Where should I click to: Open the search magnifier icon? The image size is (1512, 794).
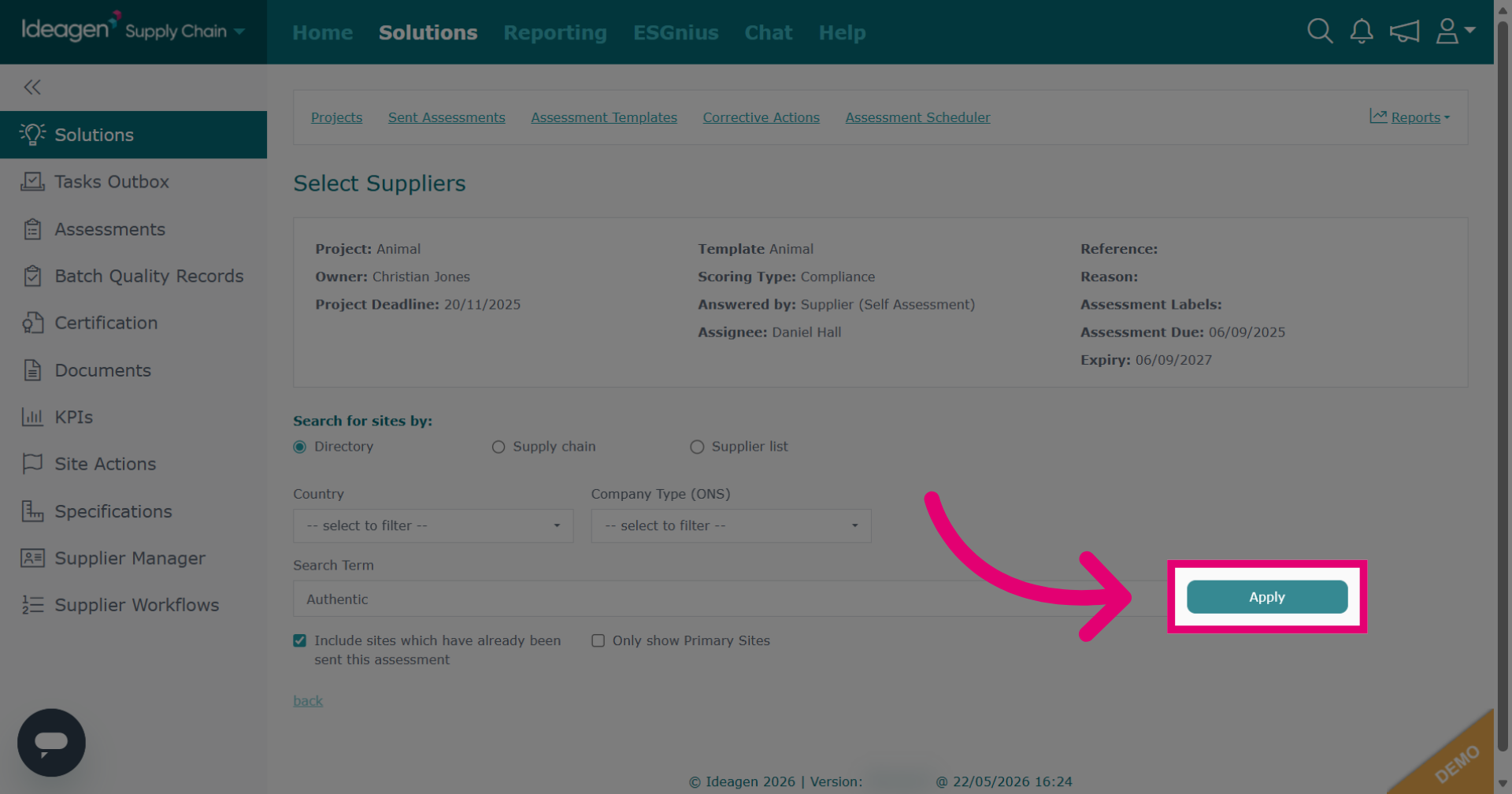coord(1320,32)
